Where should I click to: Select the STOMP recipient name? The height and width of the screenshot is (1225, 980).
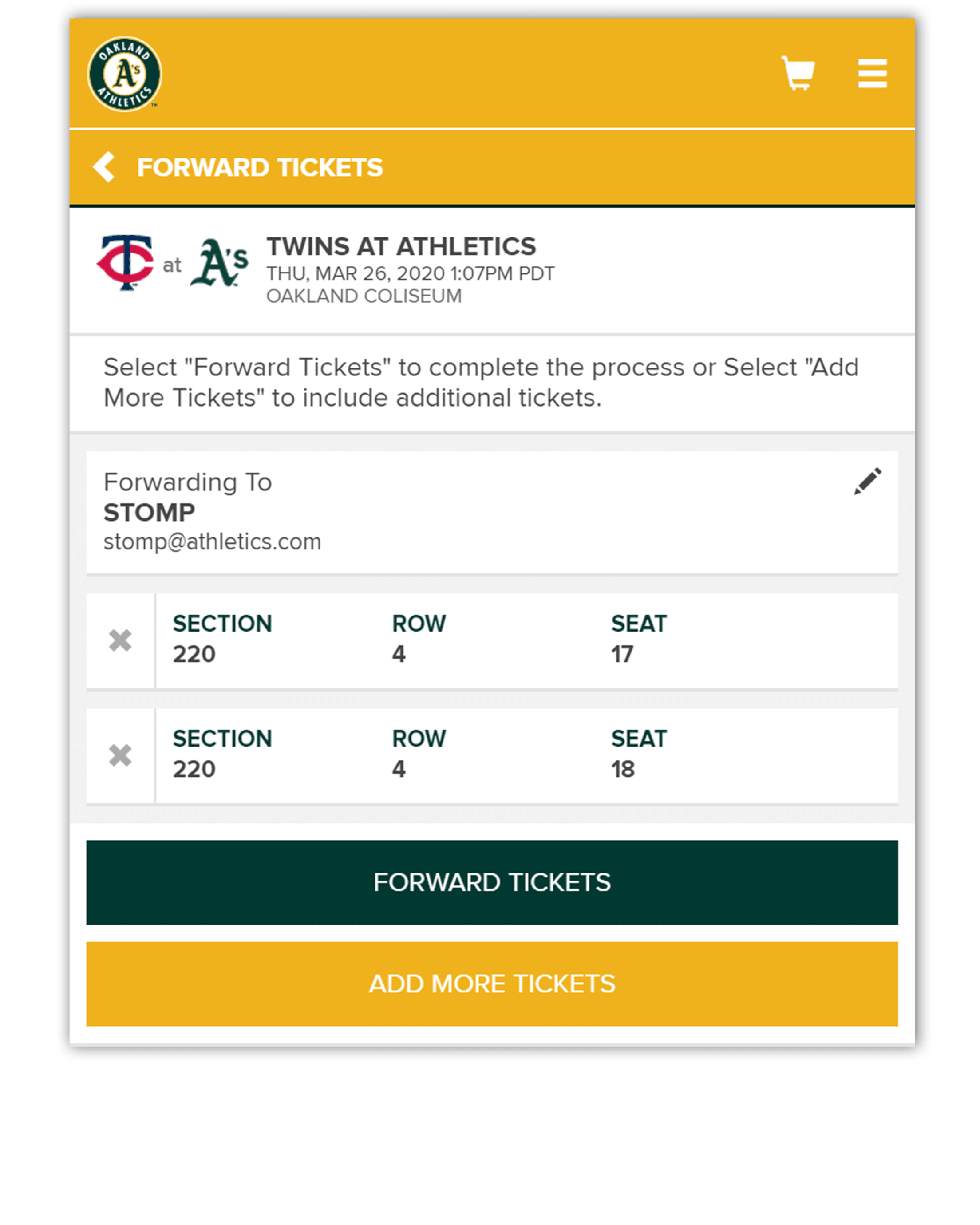click(149, 513)
